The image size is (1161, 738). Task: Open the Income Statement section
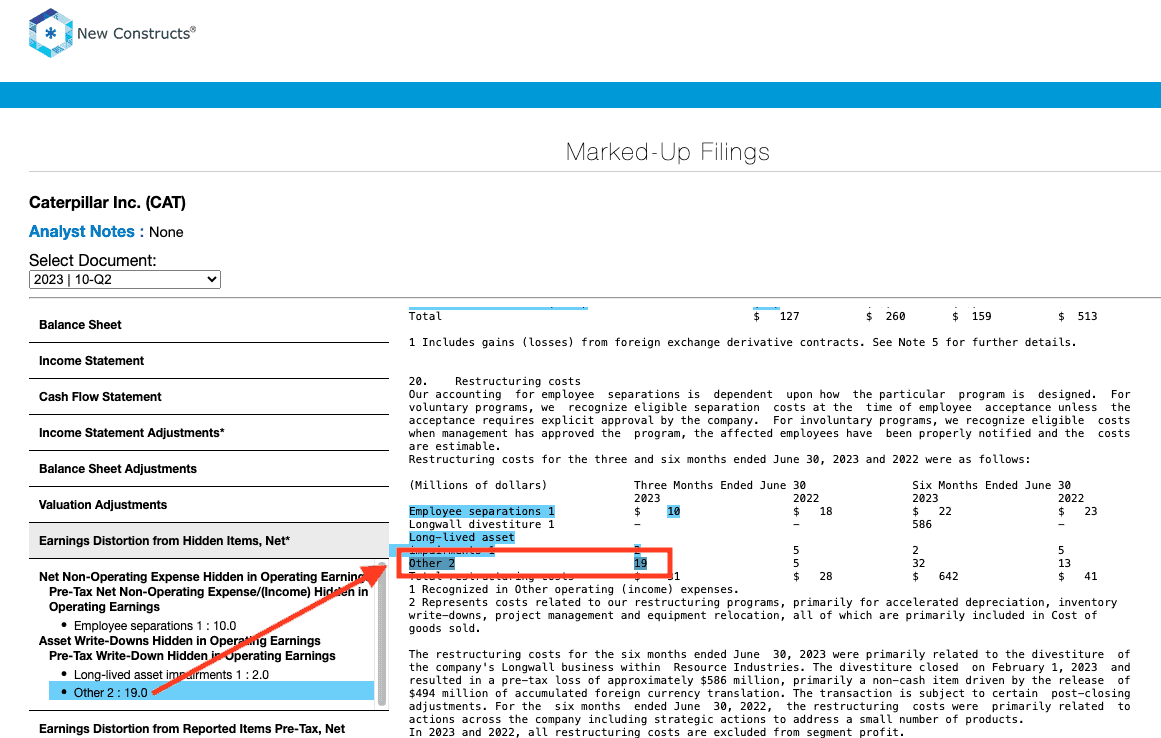click(x=209, y=361)
